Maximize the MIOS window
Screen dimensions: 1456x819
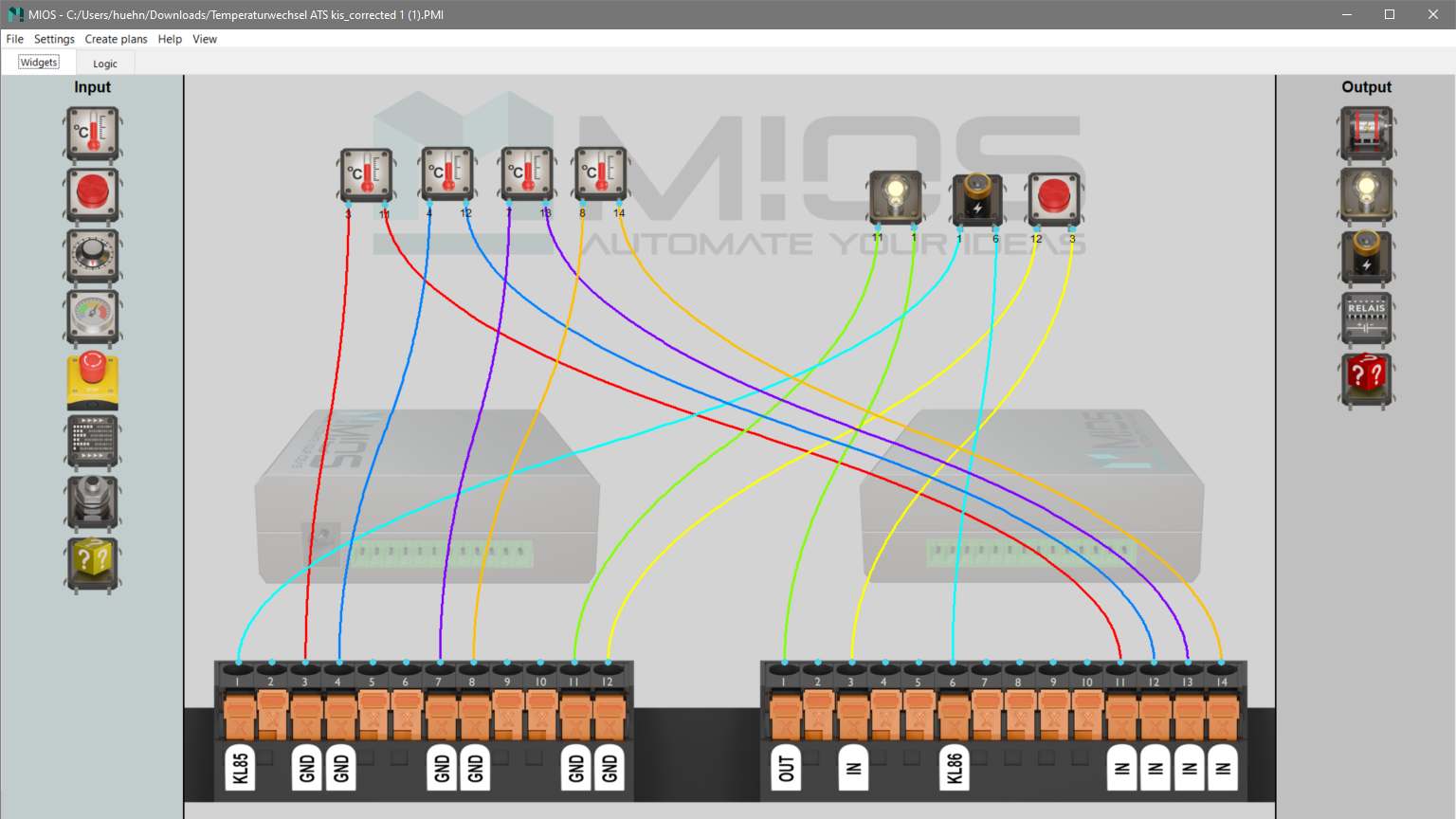coord(1390,14)
